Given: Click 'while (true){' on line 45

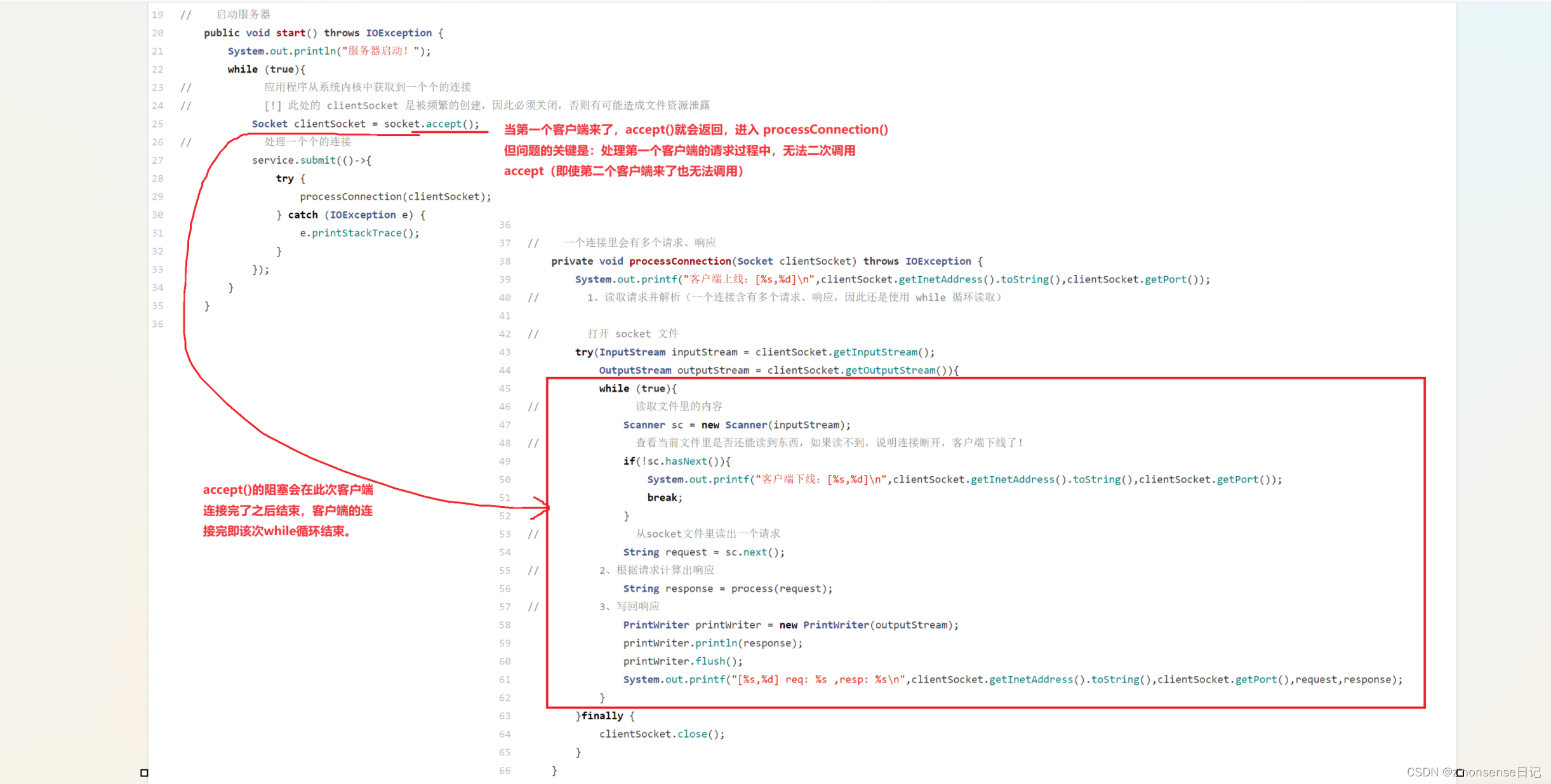Looking at the screenshot, I should click(638, 389).
